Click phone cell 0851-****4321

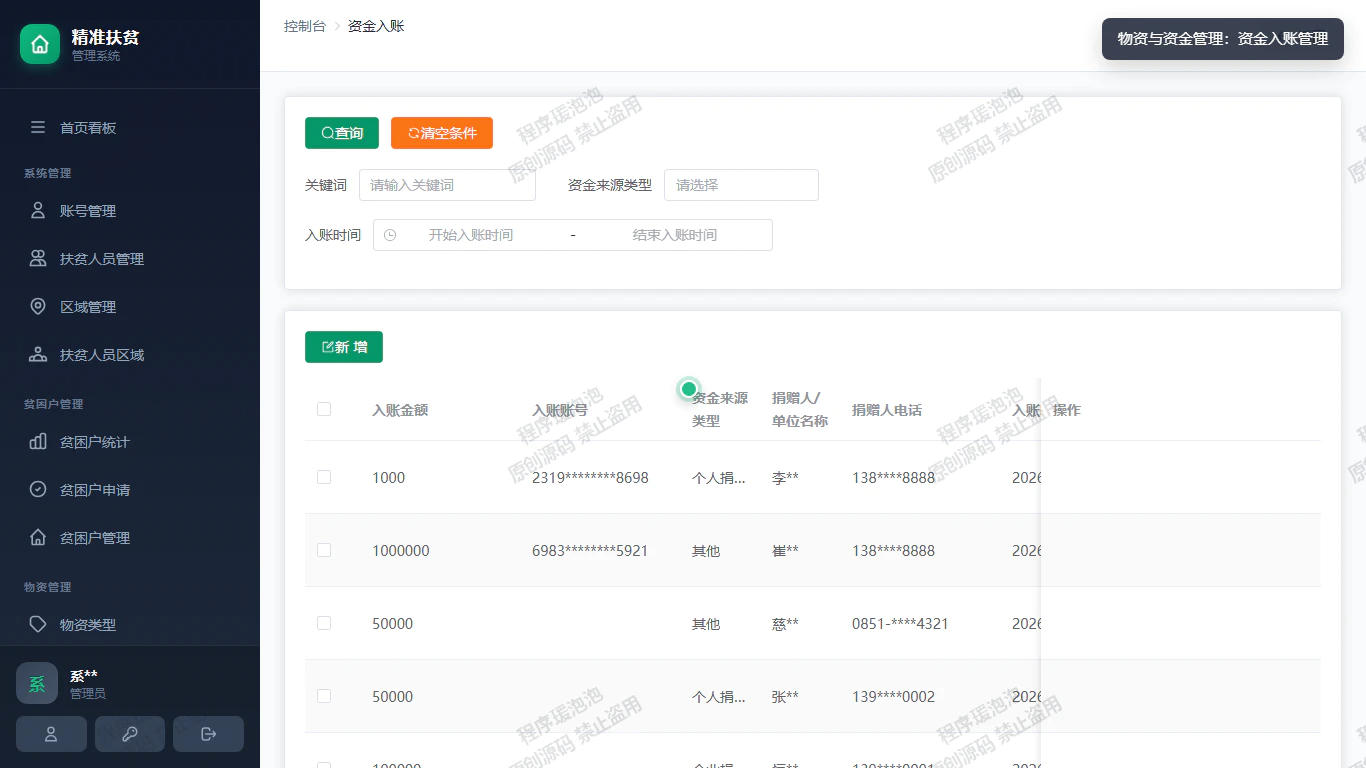click(900, 624)
